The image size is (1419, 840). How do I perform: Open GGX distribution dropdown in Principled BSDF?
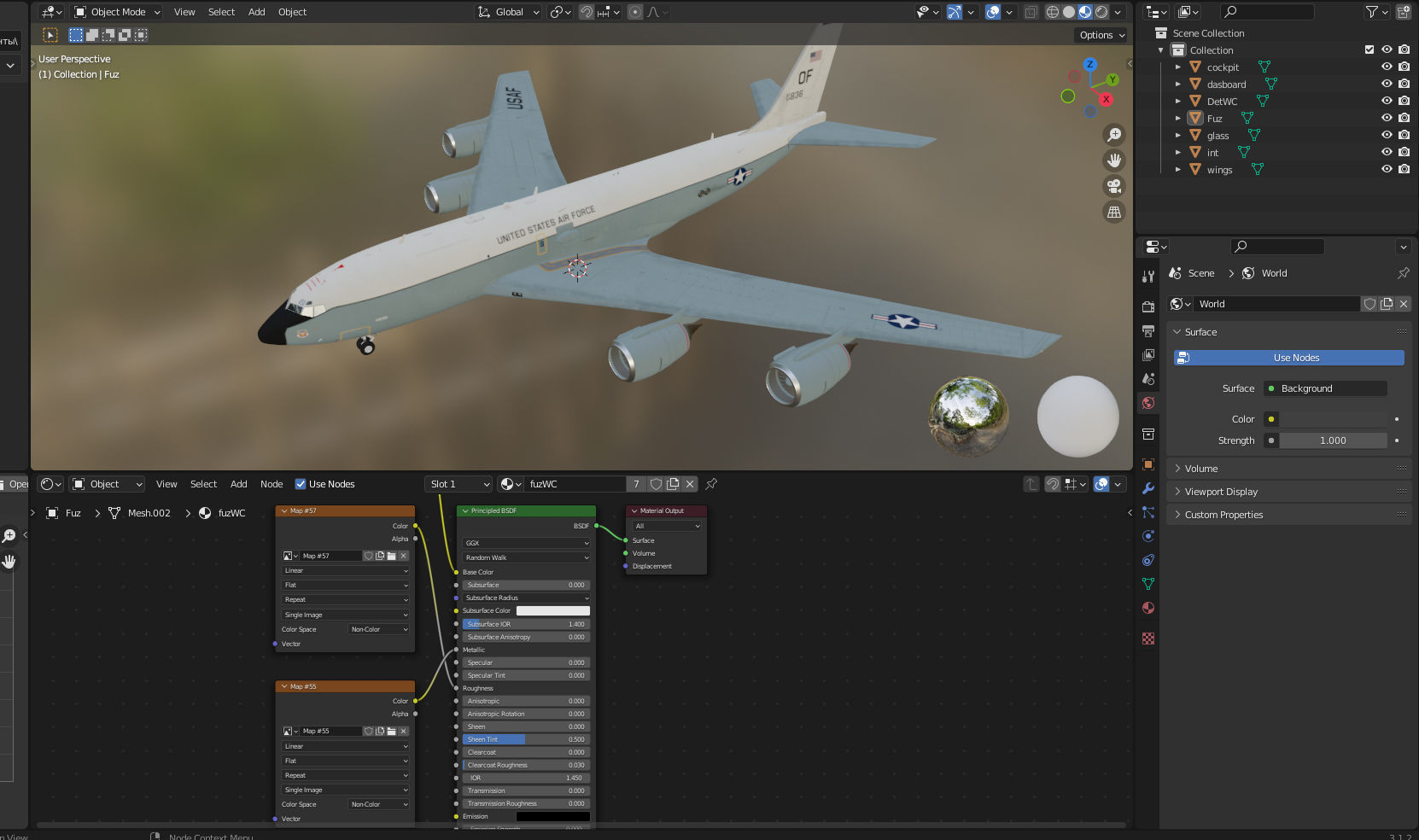pos(526,543)
